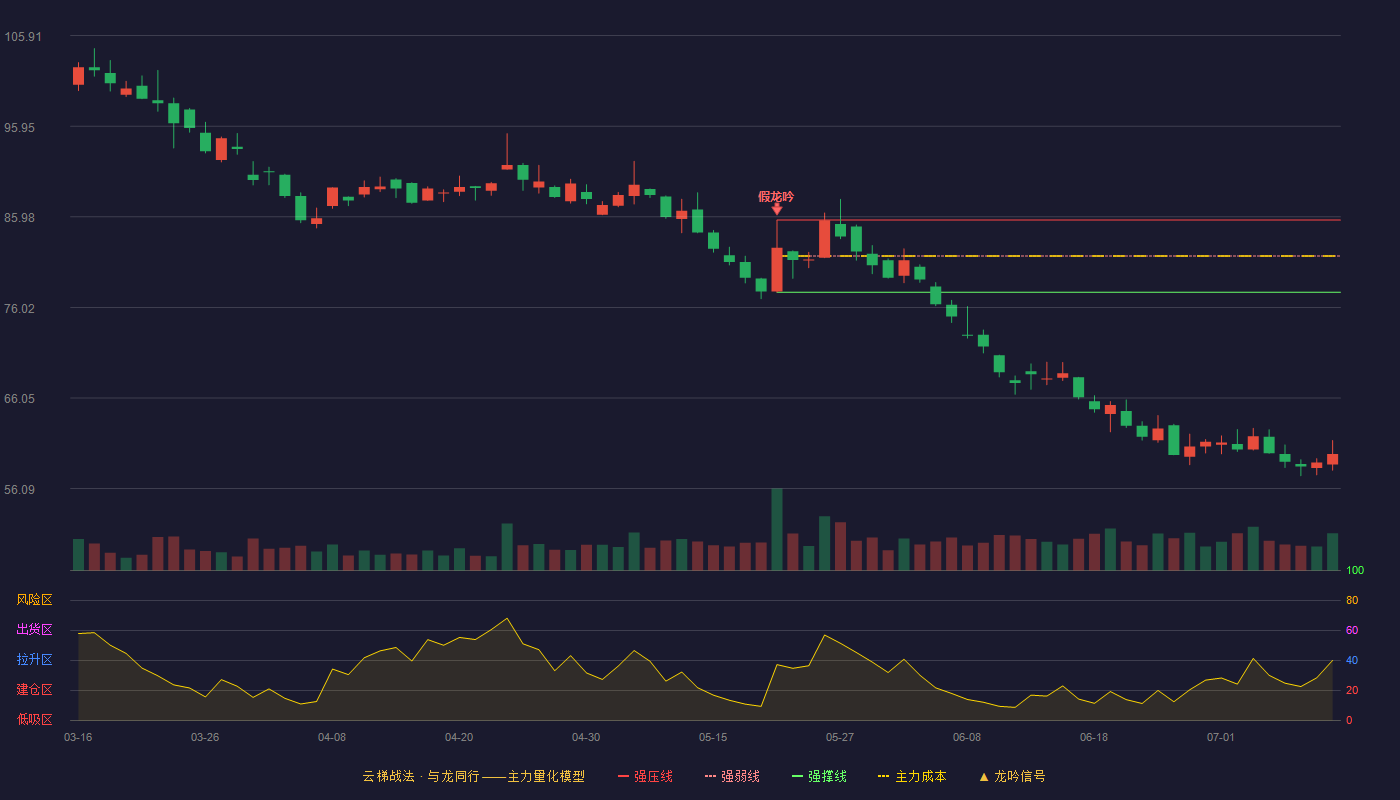The height and width of the screenshot is (800, 1400).
Task: Click the yellow dashed 主力成本 line
Action: [1060, 256]
